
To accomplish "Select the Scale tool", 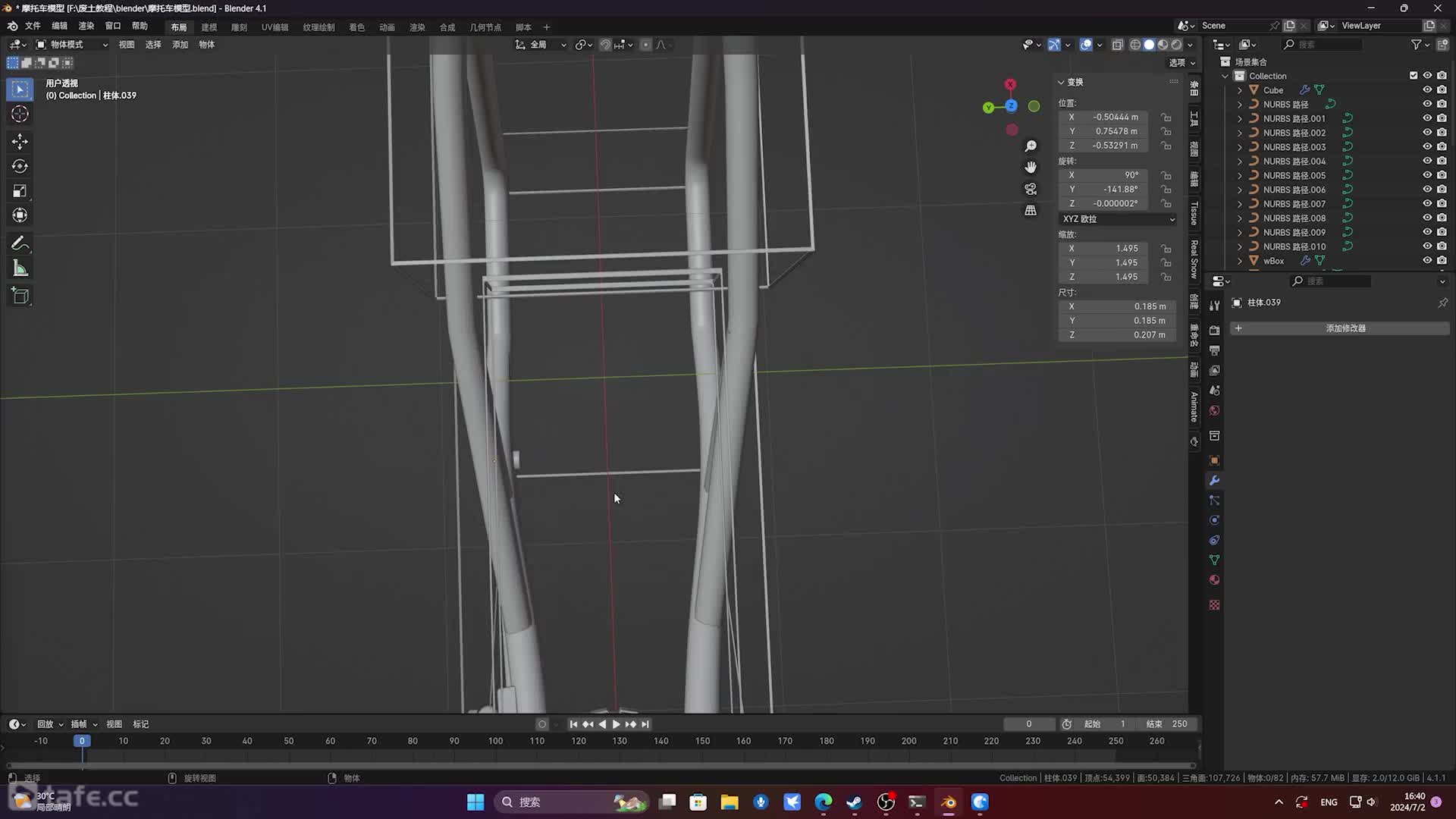I will (20, 191).
